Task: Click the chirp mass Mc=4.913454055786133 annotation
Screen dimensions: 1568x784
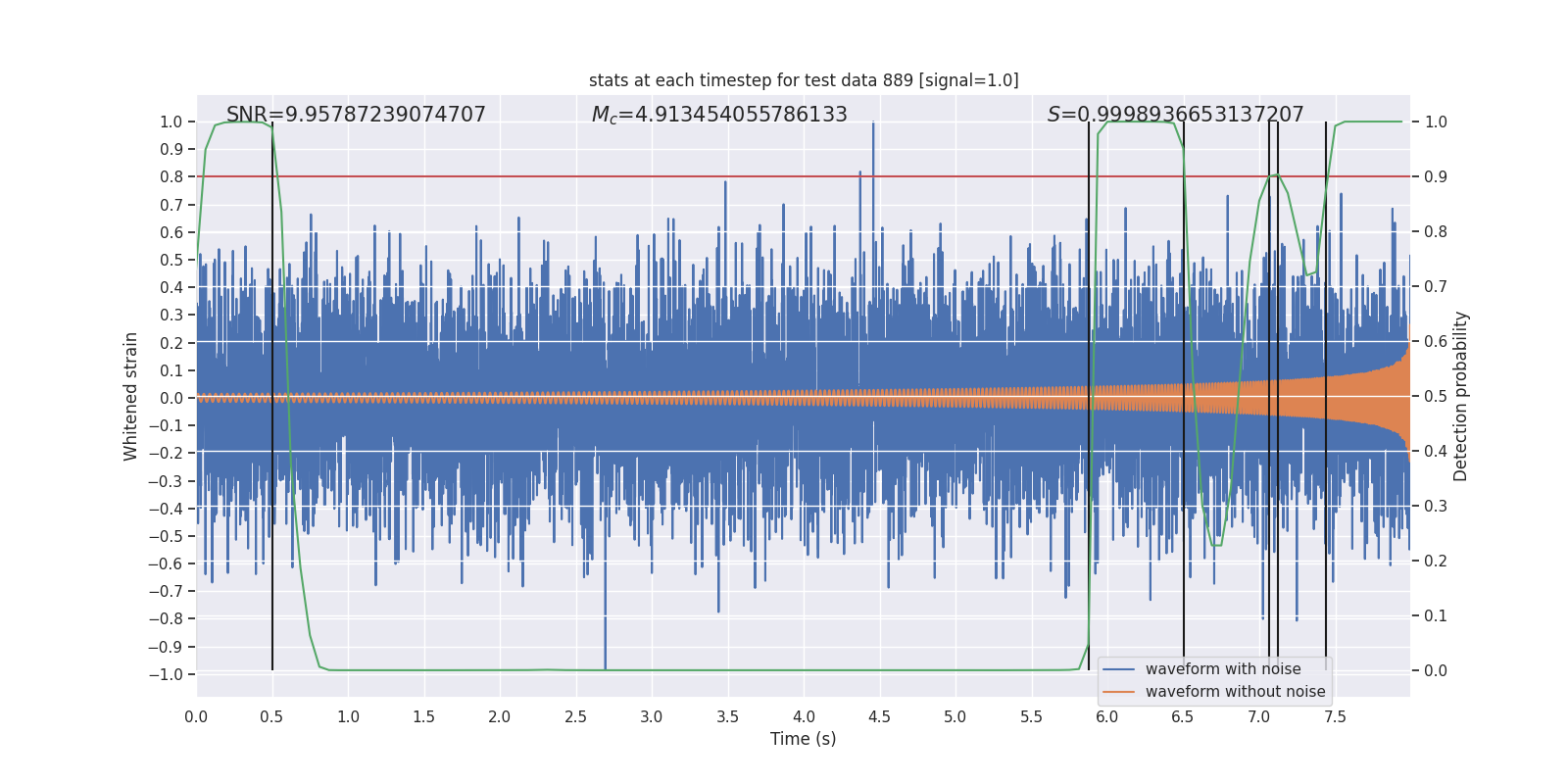Action: pos(719,115)
